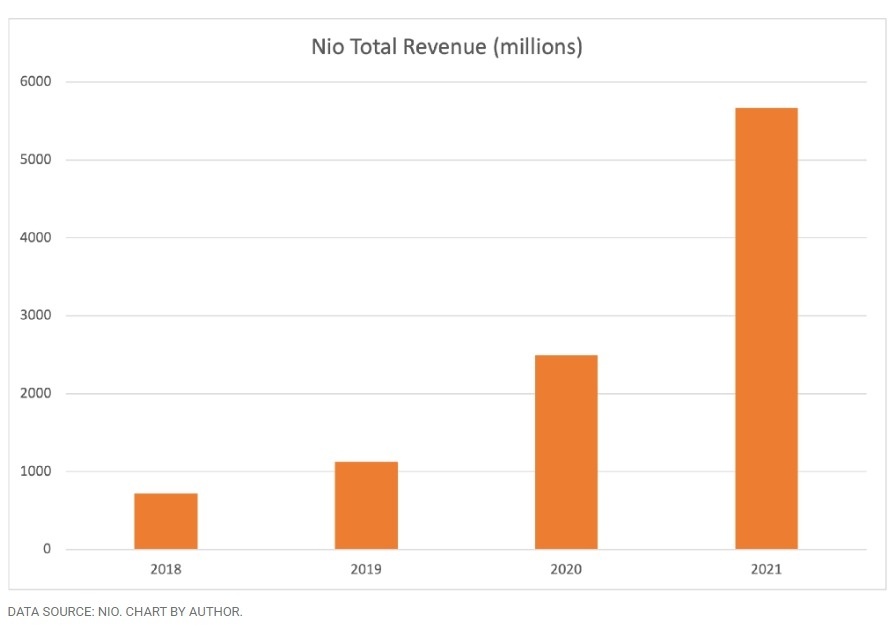
Task: Click the 2018 x-axis label
Action: pyautogui.click(x=166, y=569)
